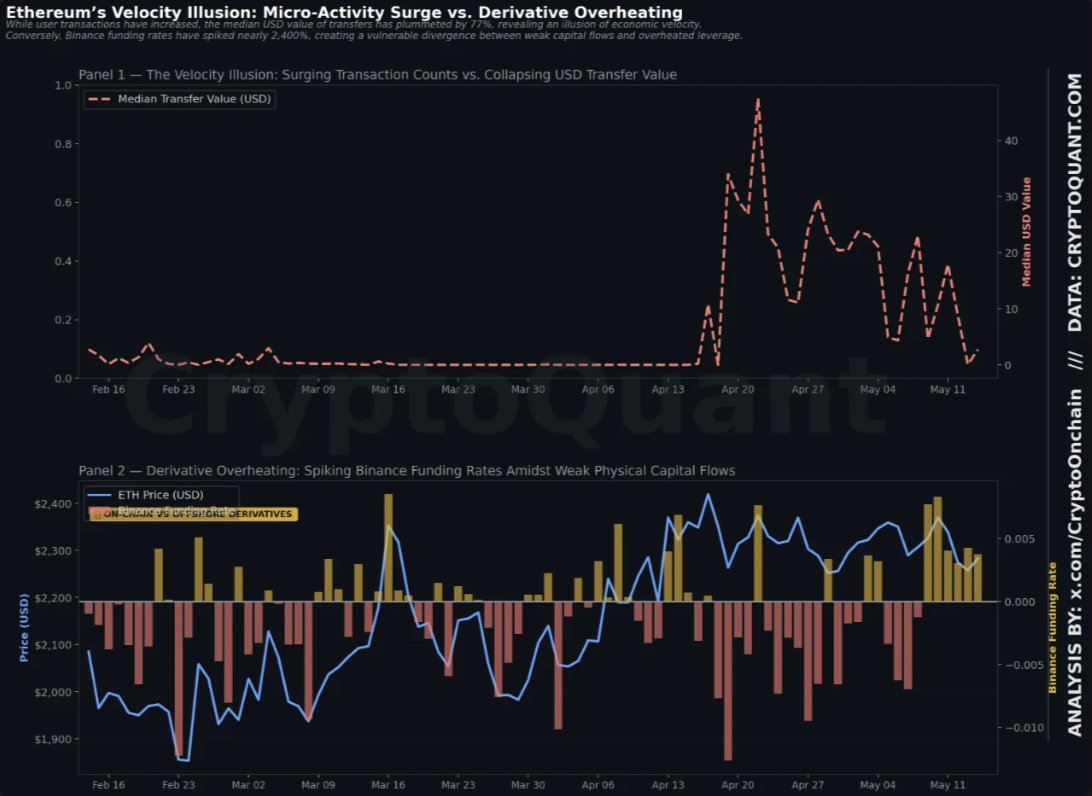Click the '$2,400' price tick

(53, 504)
